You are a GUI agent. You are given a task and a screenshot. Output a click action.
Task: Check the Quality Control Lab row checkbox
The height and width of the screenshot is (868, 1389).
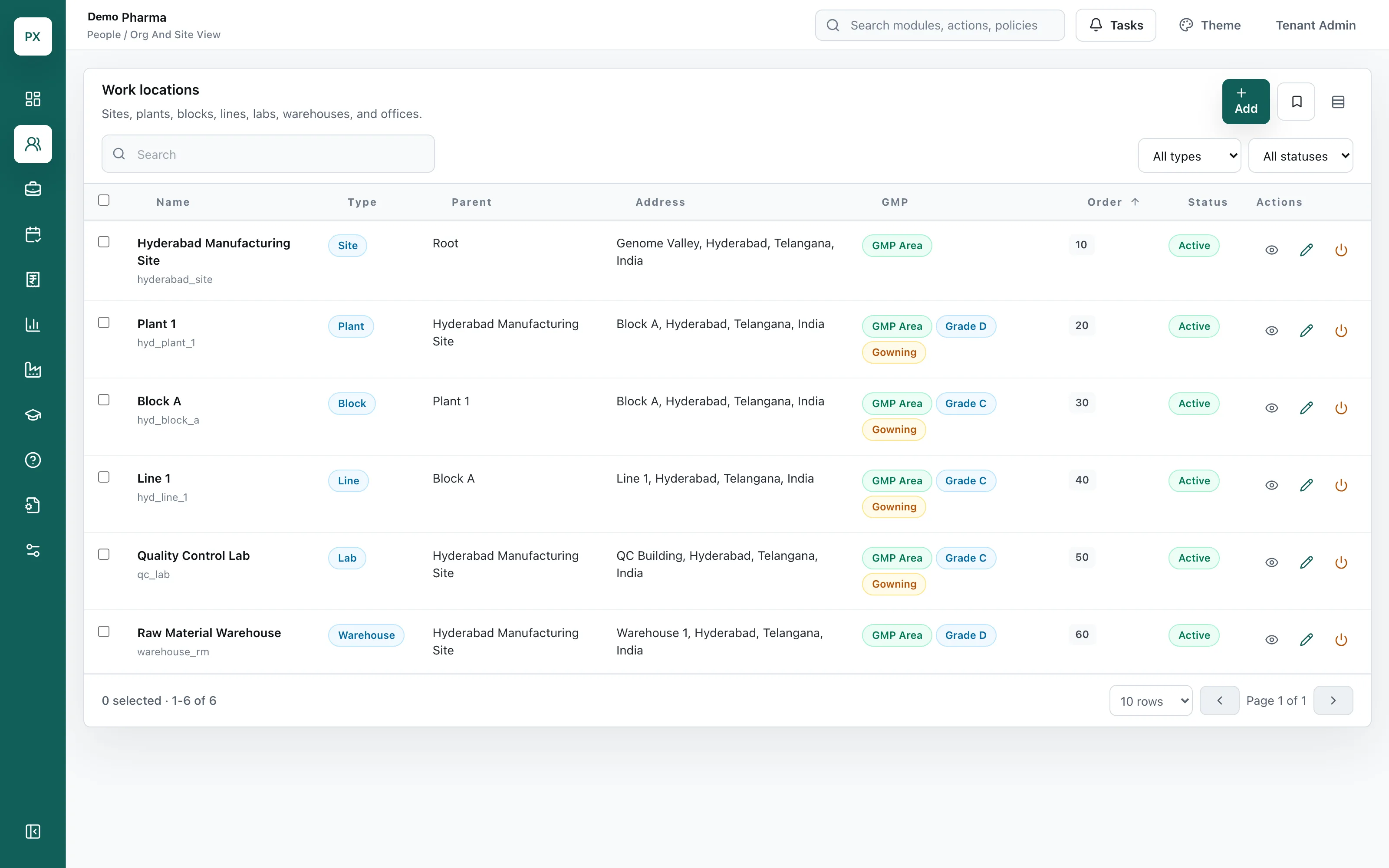(104, 554)
